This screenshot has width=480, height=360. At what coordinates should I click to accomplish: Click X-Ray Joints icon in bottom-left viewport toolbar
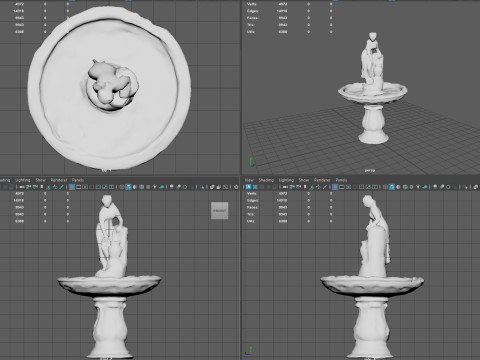pos(225,187)
